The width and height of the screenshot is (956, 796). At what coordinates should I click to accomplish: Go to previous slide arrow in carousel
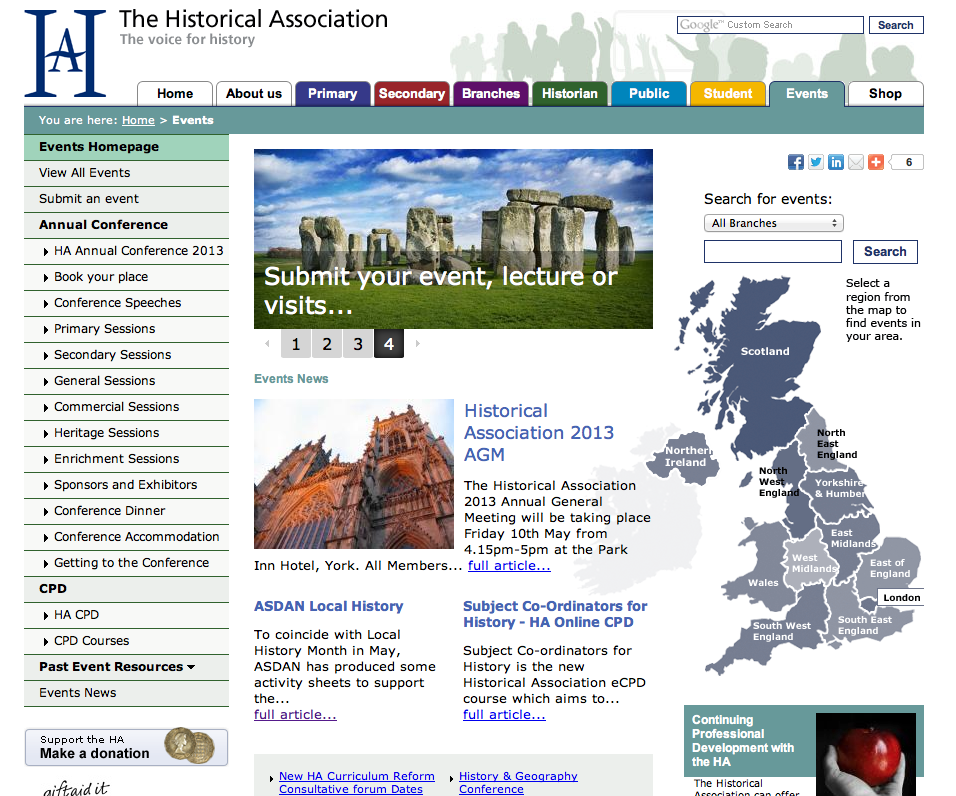(x=267, y=344)
